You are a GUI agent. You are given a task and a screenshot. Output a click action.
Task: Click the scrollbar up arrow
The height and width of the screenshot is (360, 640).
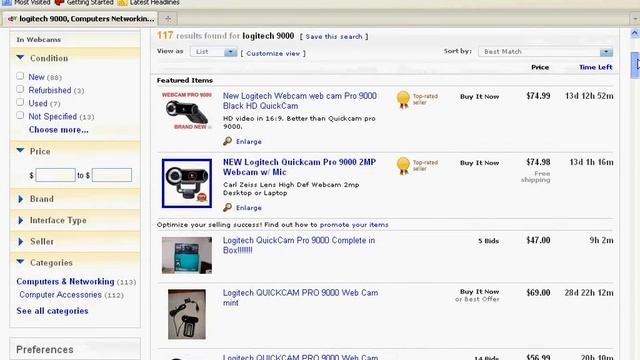pos(635,33)
